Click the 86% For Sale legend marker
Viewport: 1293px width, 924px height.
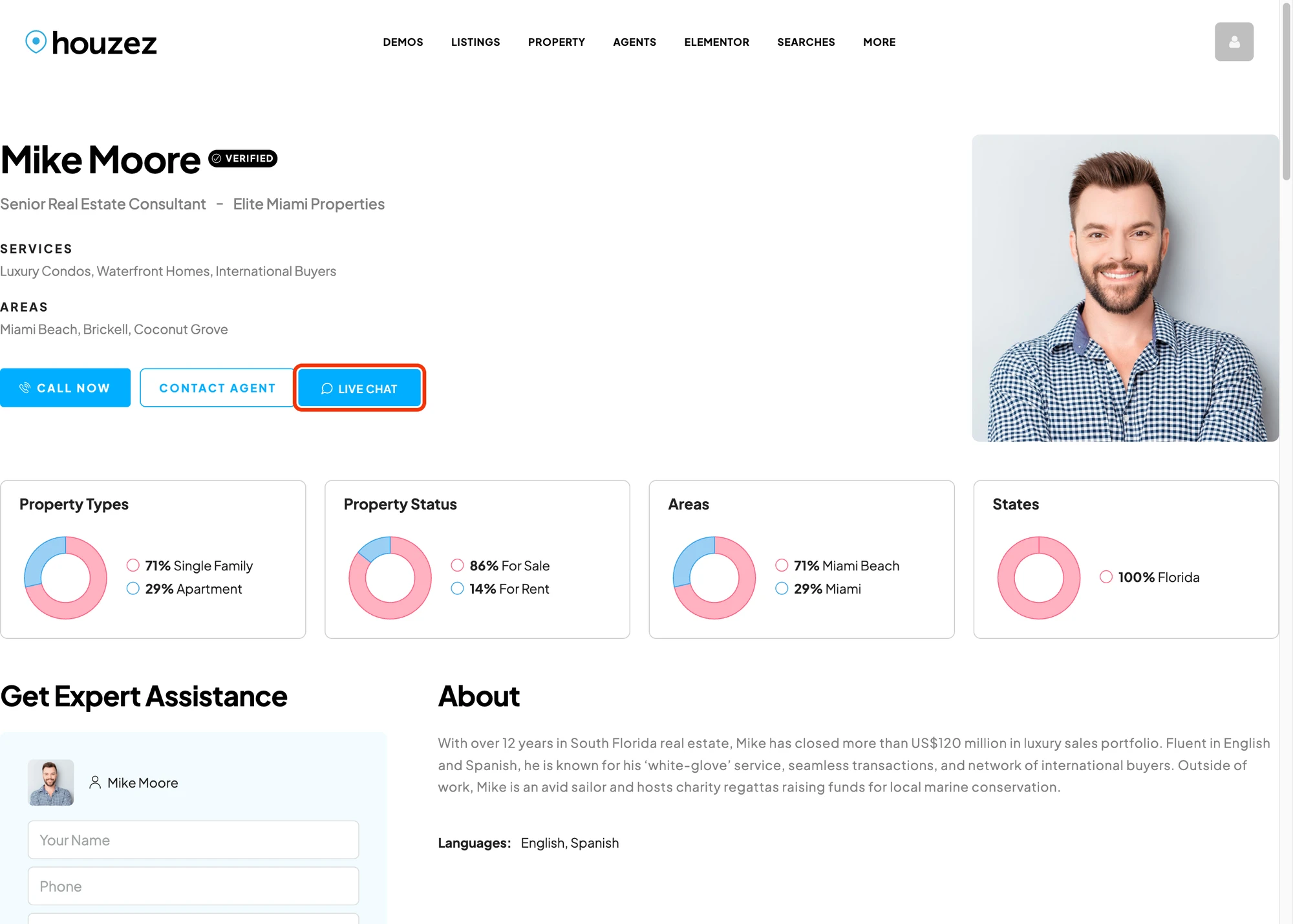click(x=457, y=565)
